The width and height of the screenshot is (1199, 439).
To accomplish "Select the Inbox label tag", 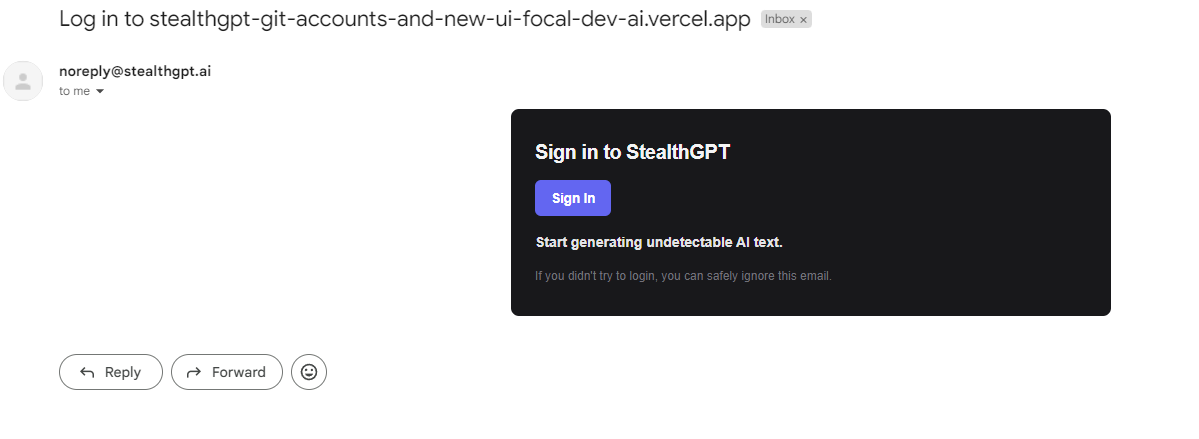I will [779, 20].
